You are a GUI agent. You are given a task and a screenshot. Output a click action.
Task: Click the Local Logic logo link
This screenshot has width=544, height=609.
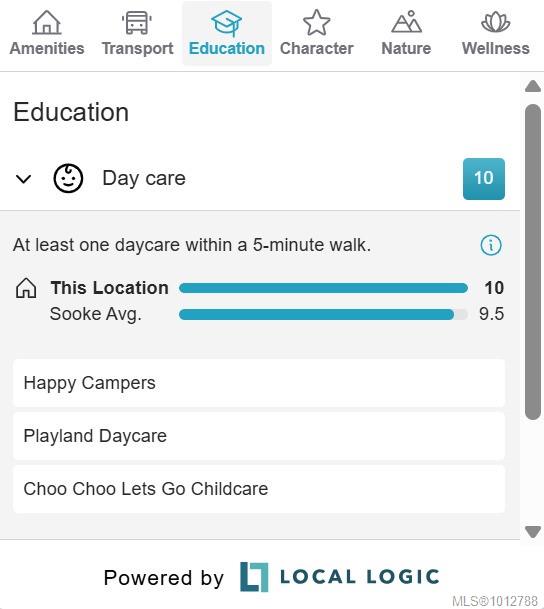(339, 577)
